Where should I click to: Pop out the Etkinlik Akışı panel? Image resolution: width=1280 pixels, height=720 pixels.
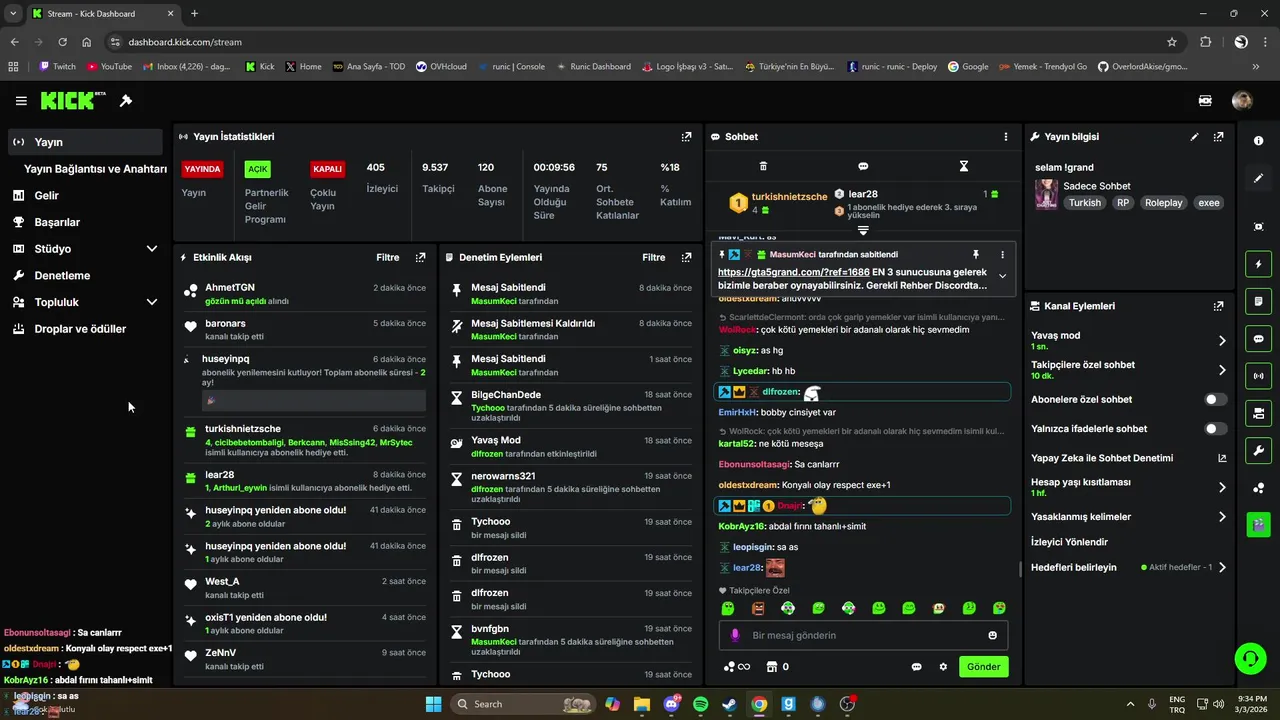pos(420,257)
